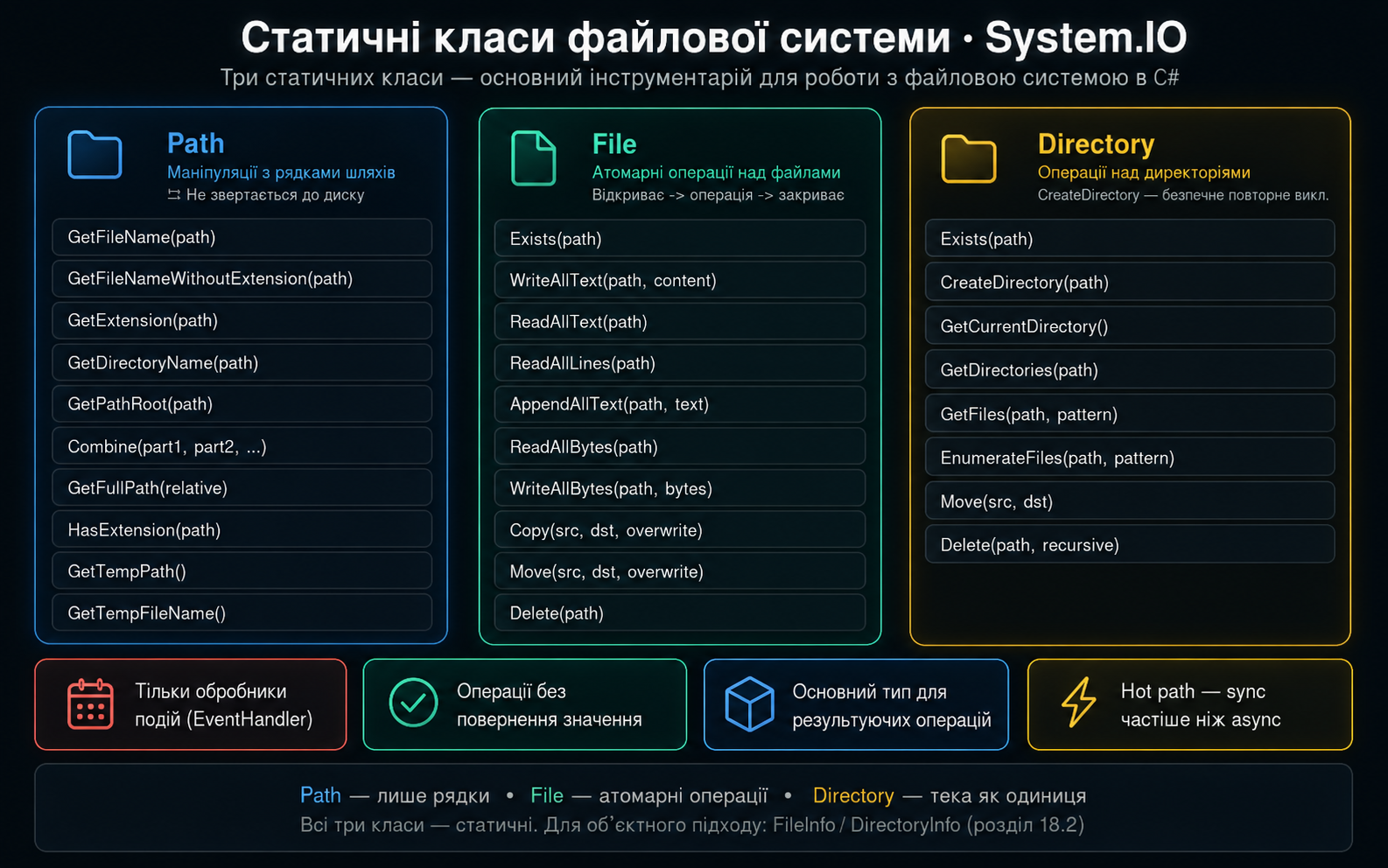This screenshot has width=1388, height=868.
Task: Click the green checkmark circle icon
Action: [413, 702]
